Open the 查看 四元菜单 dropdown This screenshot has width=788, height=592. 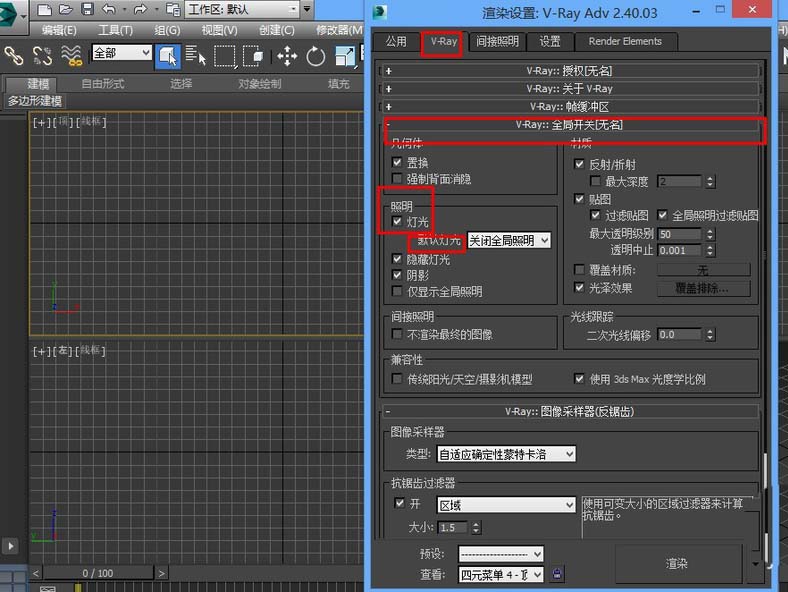[x=501, y=574]
